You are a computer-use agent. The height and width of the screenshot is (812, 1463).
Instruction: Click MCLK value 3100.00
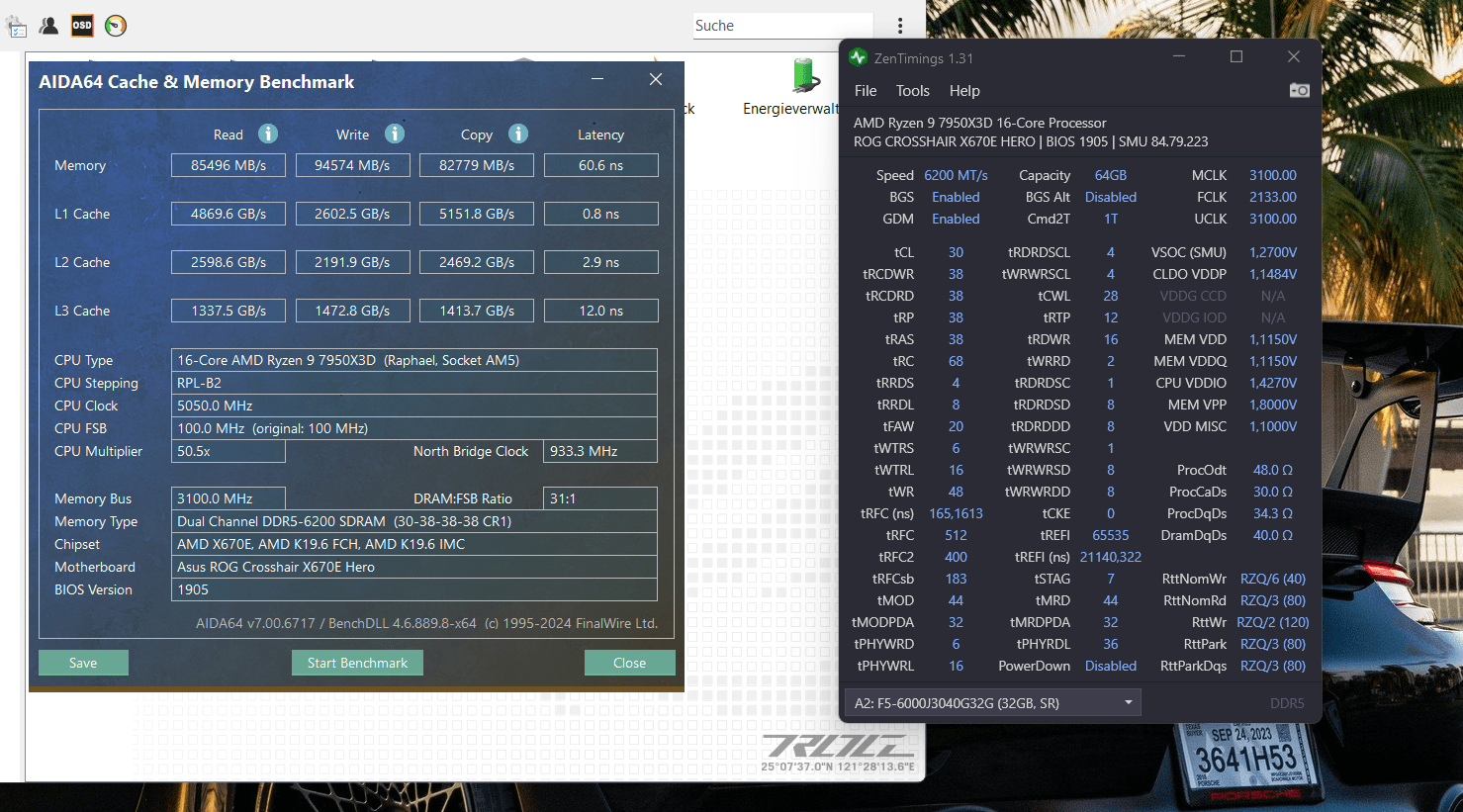1273,175
